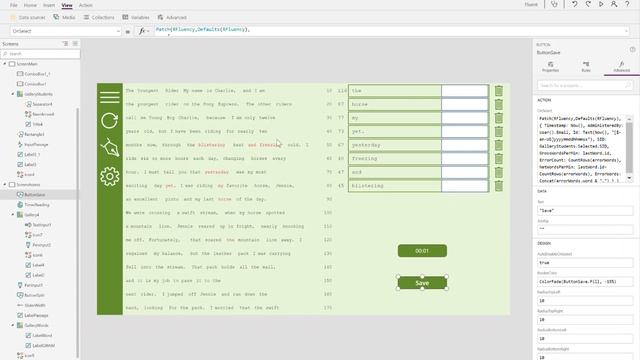Delete the 'yesterday' row using its trash icon

[499, 145]
